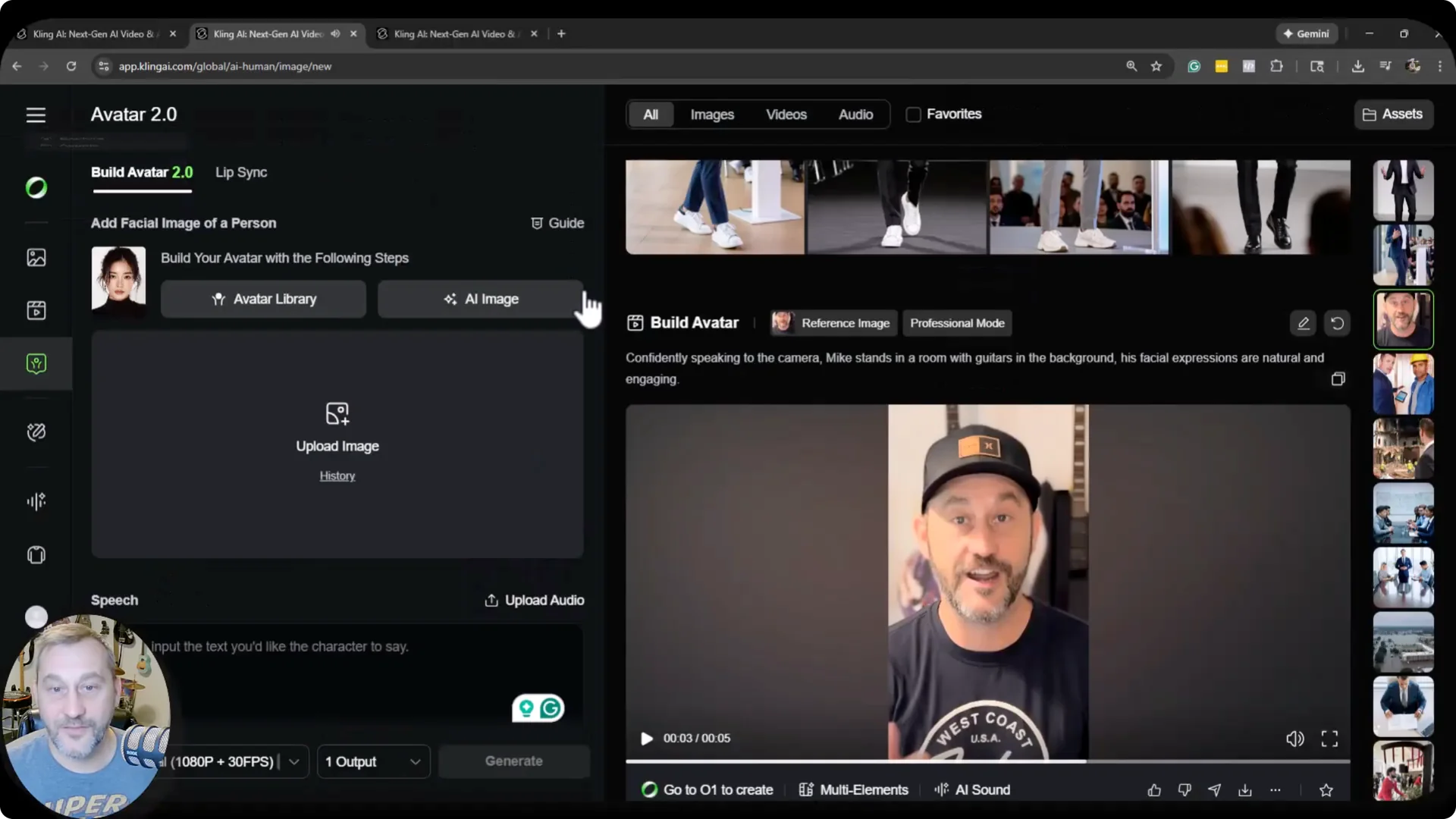Click the Generate button
1456x819 pixels.
pos(513,761)
